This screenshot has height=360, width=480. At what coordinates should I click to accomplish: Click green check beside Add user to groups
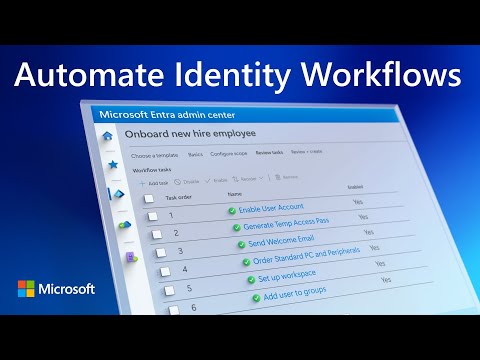coord(256,298)
